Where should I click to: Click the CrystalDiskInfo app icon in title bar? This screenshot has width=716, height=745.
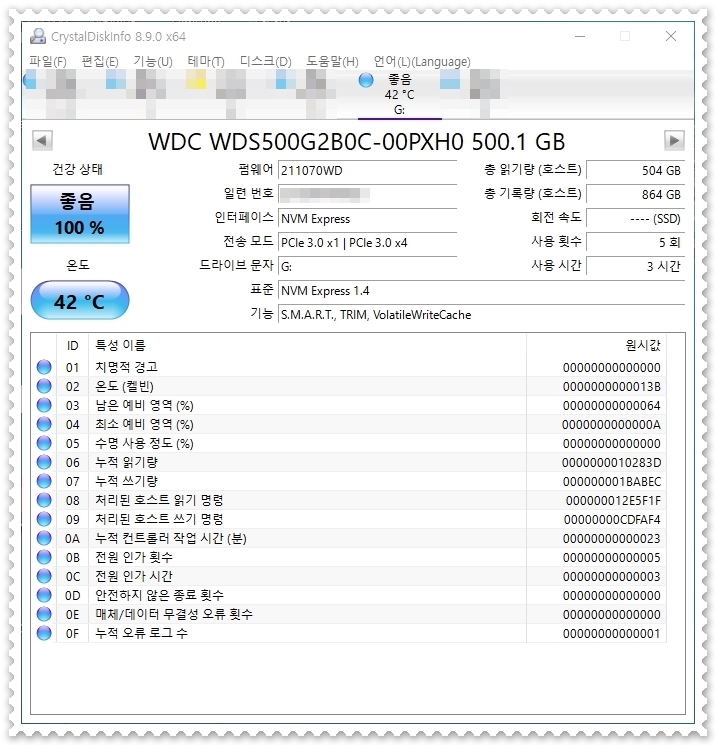pyautogui.click(x=38, y=36)
